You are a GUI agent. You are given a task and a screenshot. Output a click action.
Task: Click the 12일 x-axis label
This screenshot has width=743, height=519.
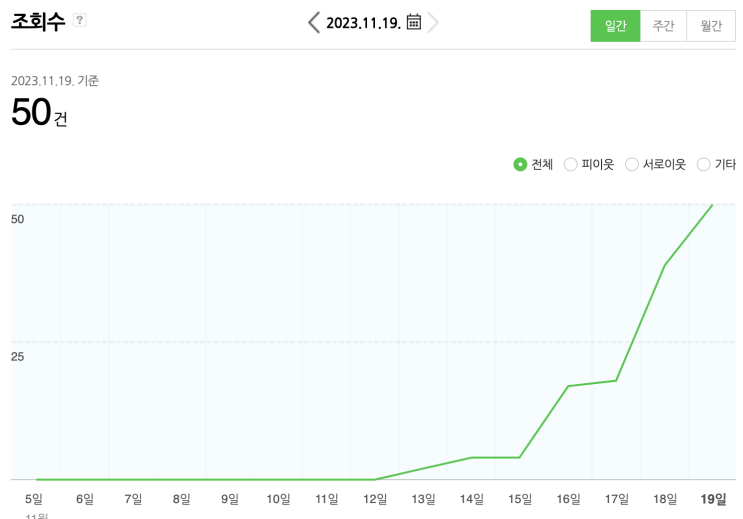375,499
